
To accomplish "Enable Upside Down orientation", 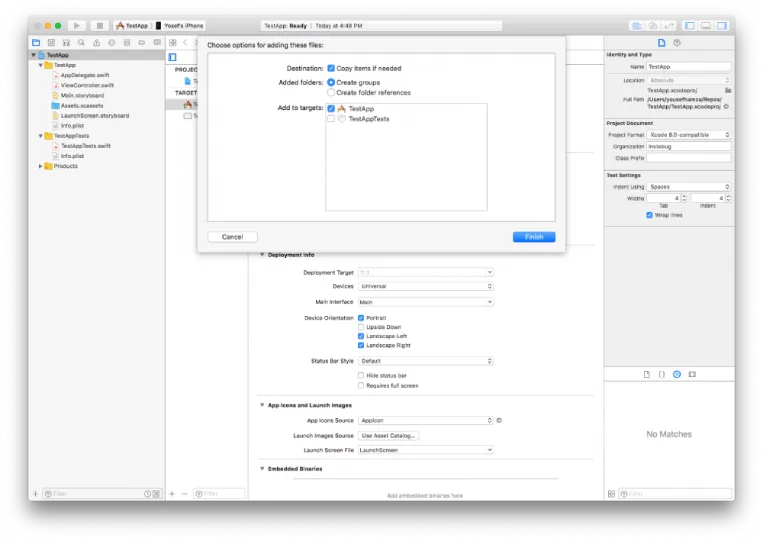I will 361,327.
